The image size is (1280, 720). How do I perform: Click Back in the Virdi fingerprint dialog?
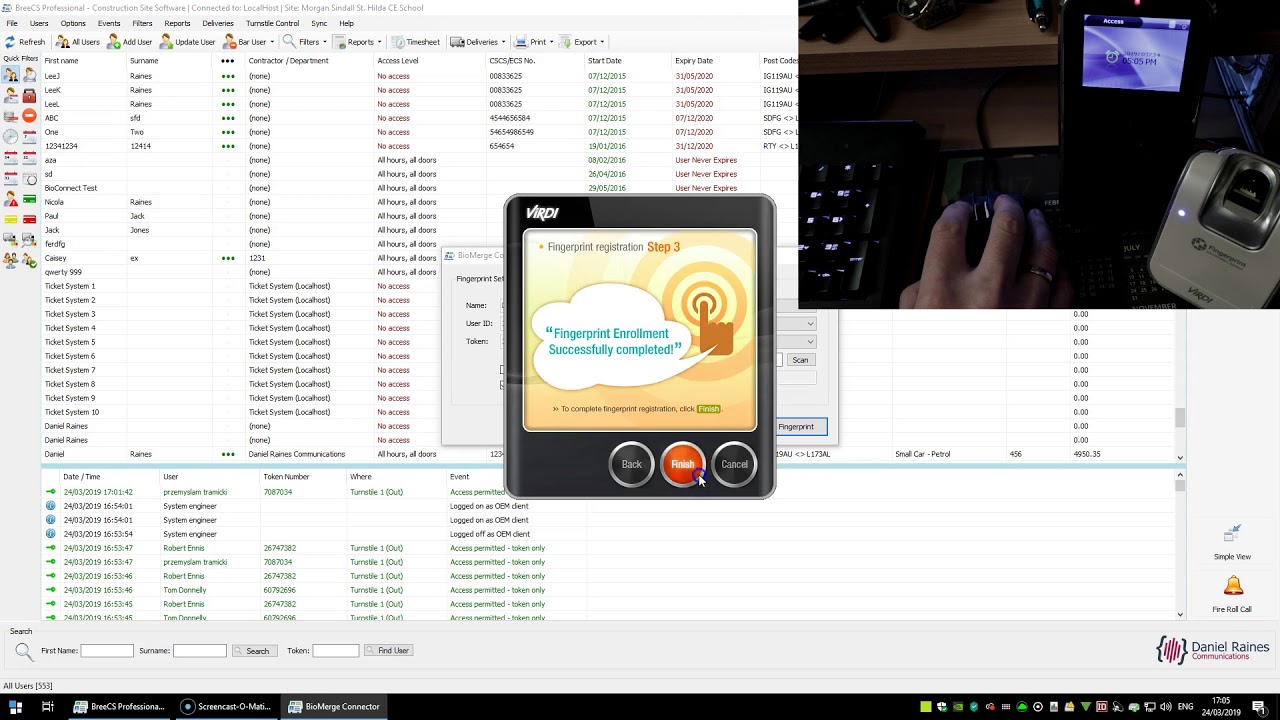[631, 464]
